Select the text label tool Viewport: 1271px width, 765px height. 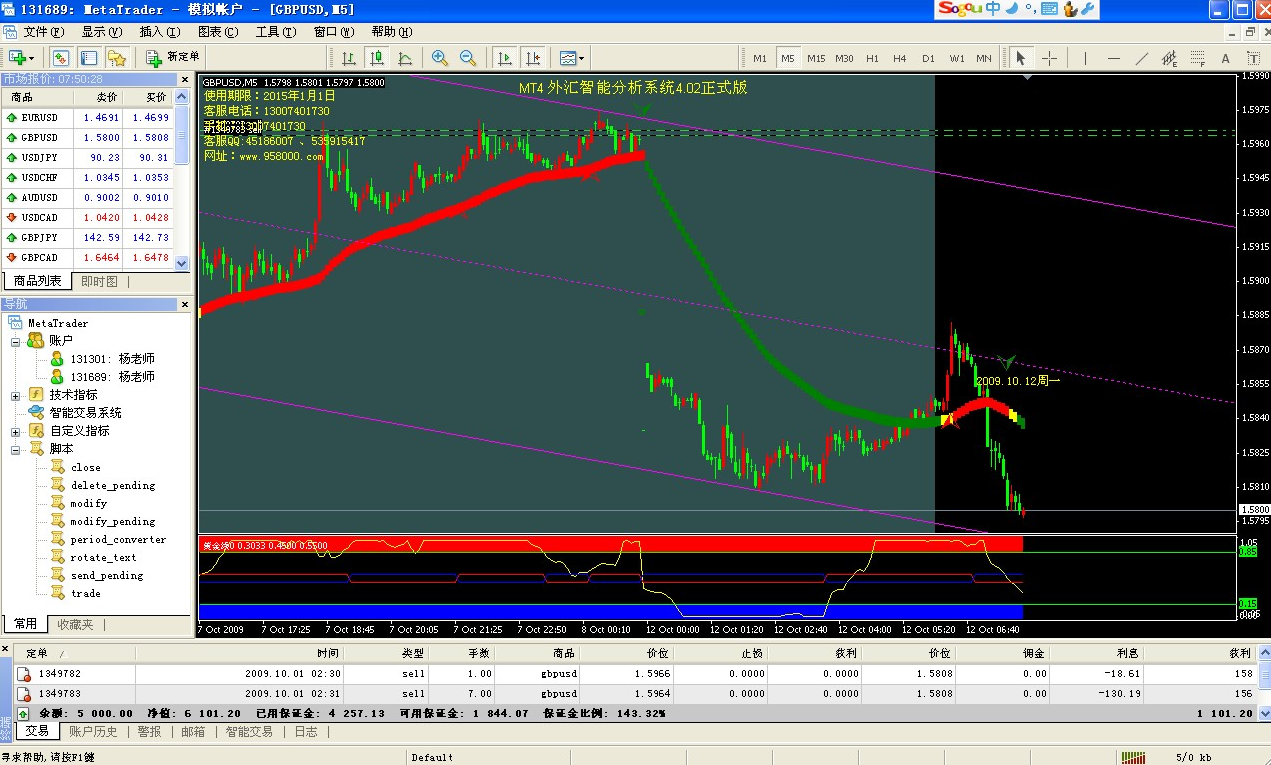tap(1255, 58)
